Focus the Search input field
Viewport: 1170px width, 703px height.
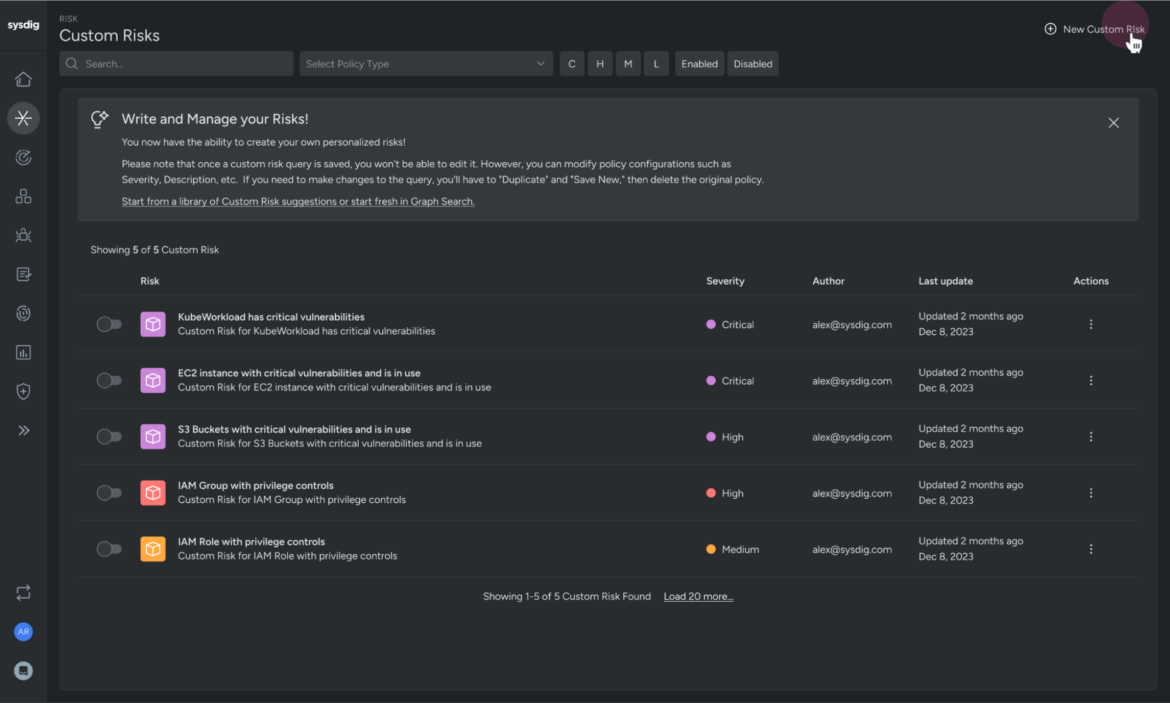(176, 64)
